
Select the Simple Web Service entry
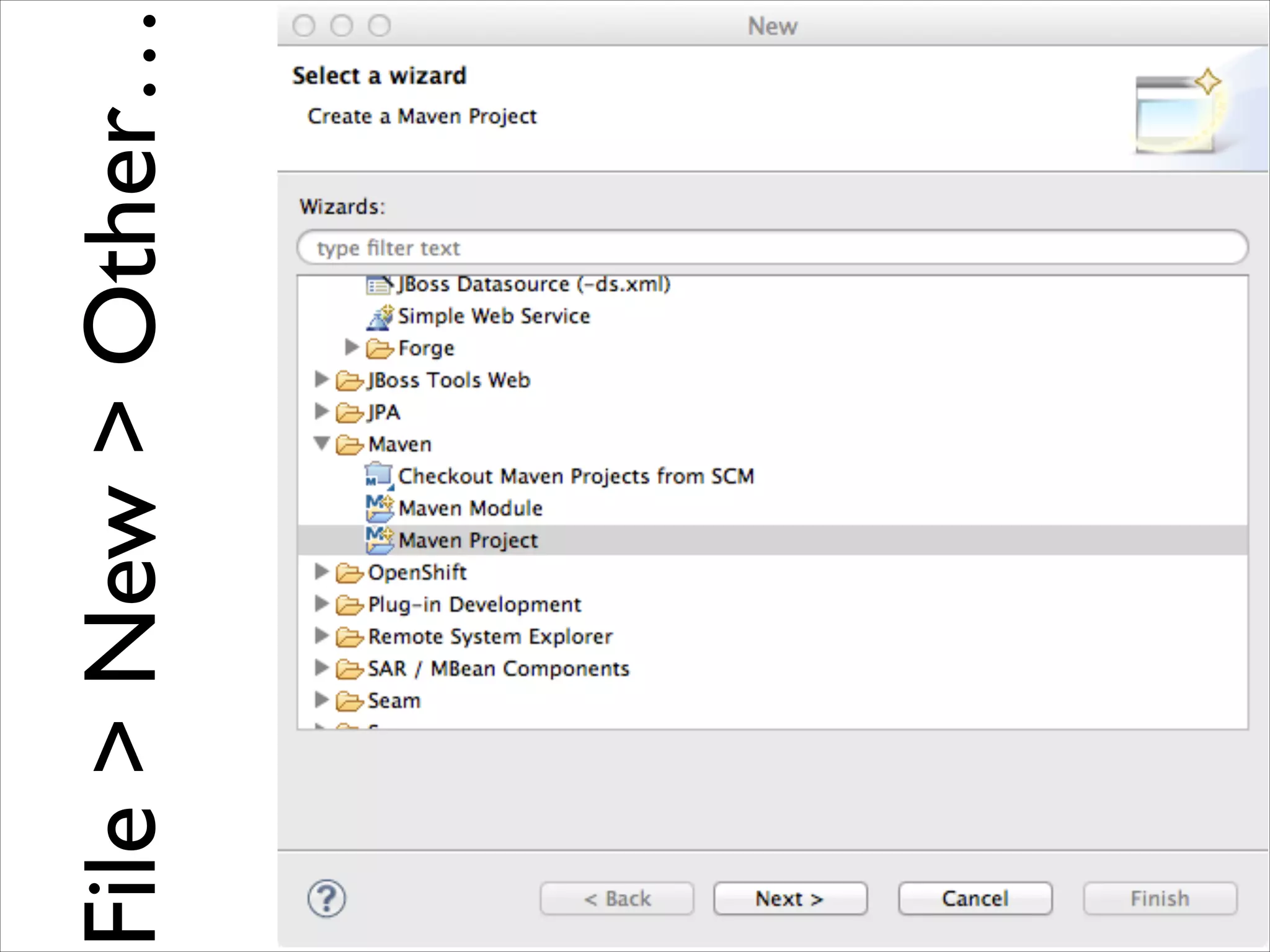click(x=494, y=316)
